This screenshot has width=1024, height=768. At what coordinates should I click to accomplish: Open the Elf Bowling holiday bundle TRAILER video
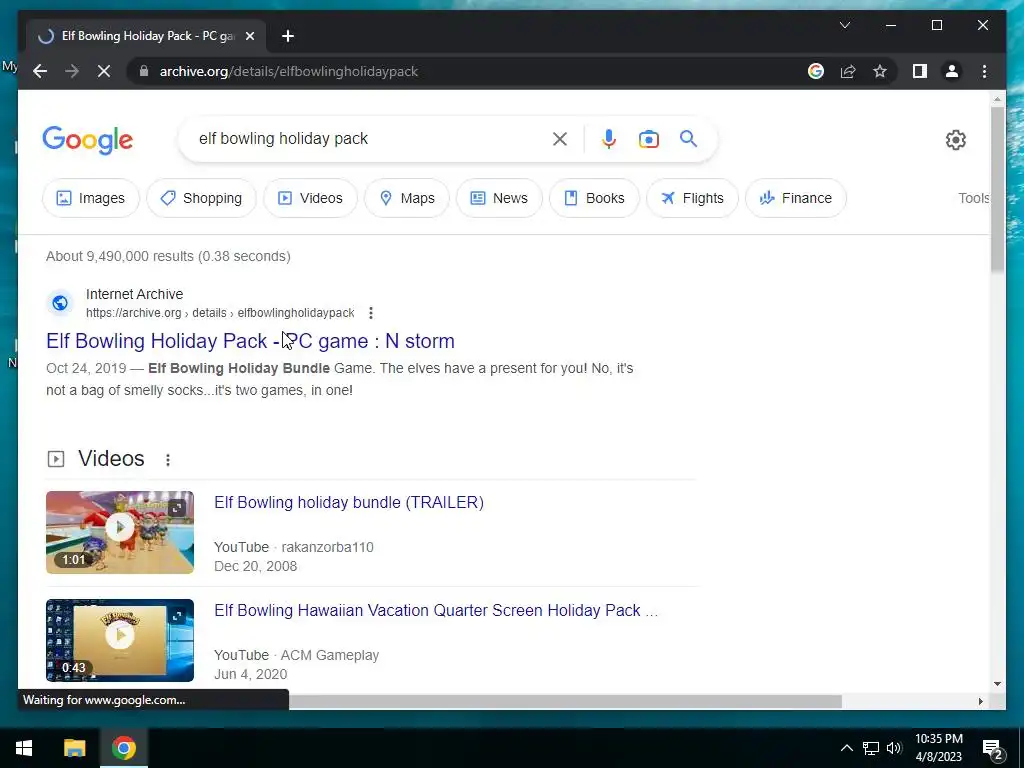click(349, 502)
